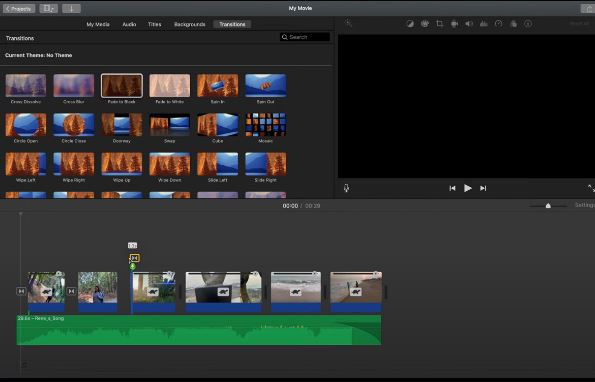595x382 pixels.
Task: Select the cropping tool
Action: (x=439, y=24)
